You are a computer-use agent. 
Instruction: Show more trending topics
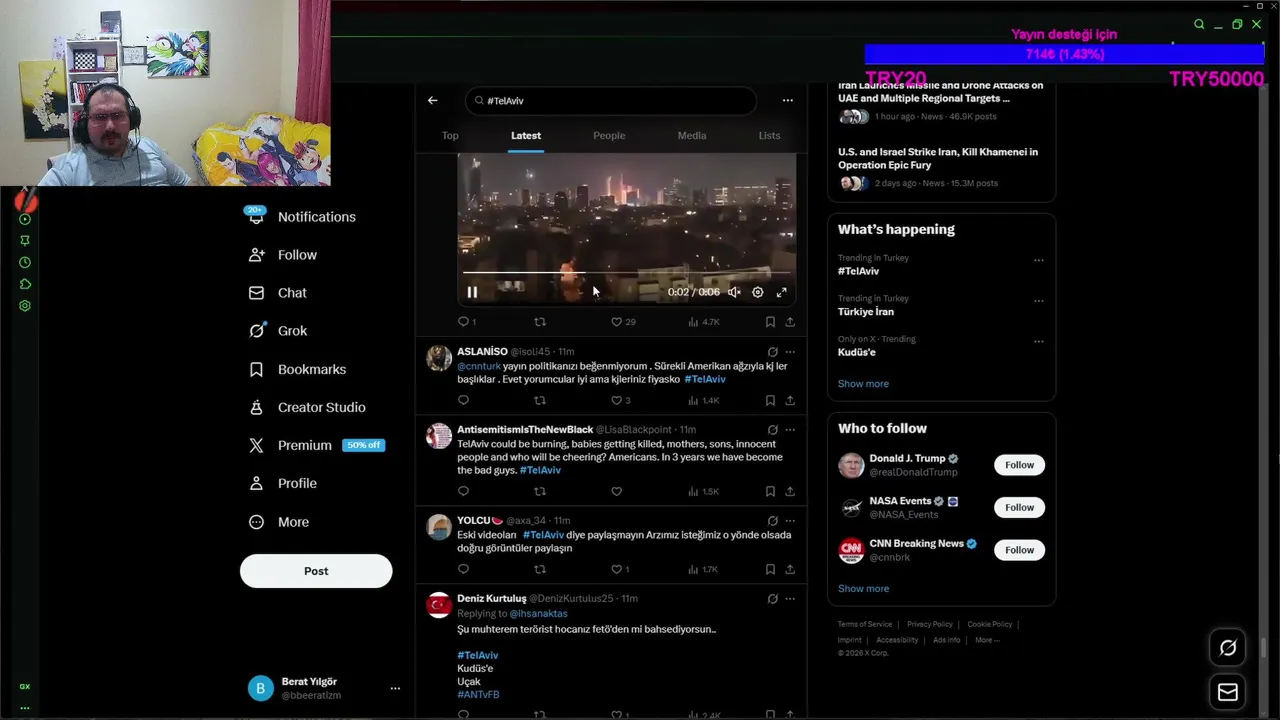point(863,384)
